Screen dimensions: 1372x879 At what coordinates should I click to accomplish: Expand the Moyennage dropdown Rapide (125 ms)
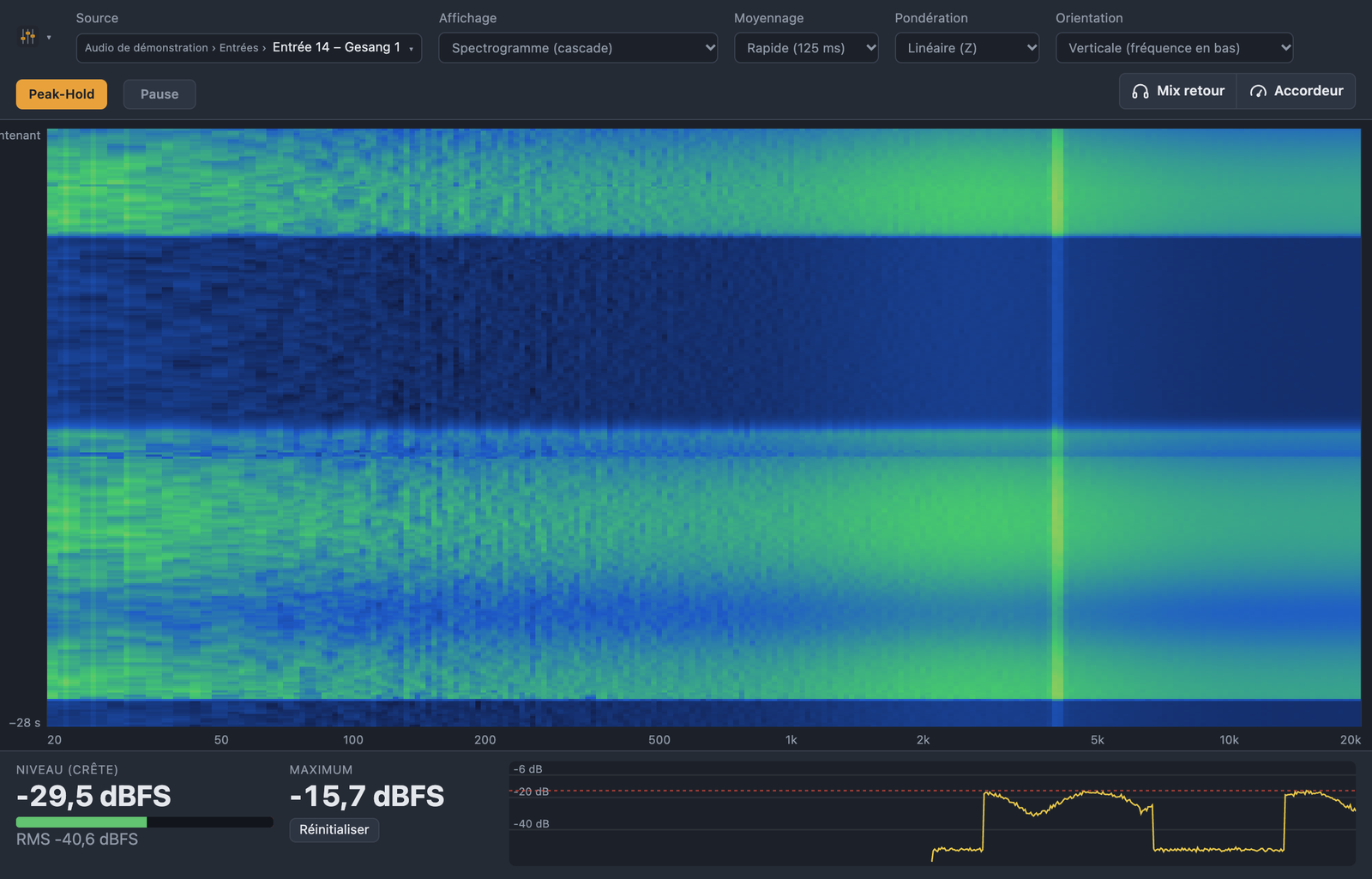coord(806,48)
